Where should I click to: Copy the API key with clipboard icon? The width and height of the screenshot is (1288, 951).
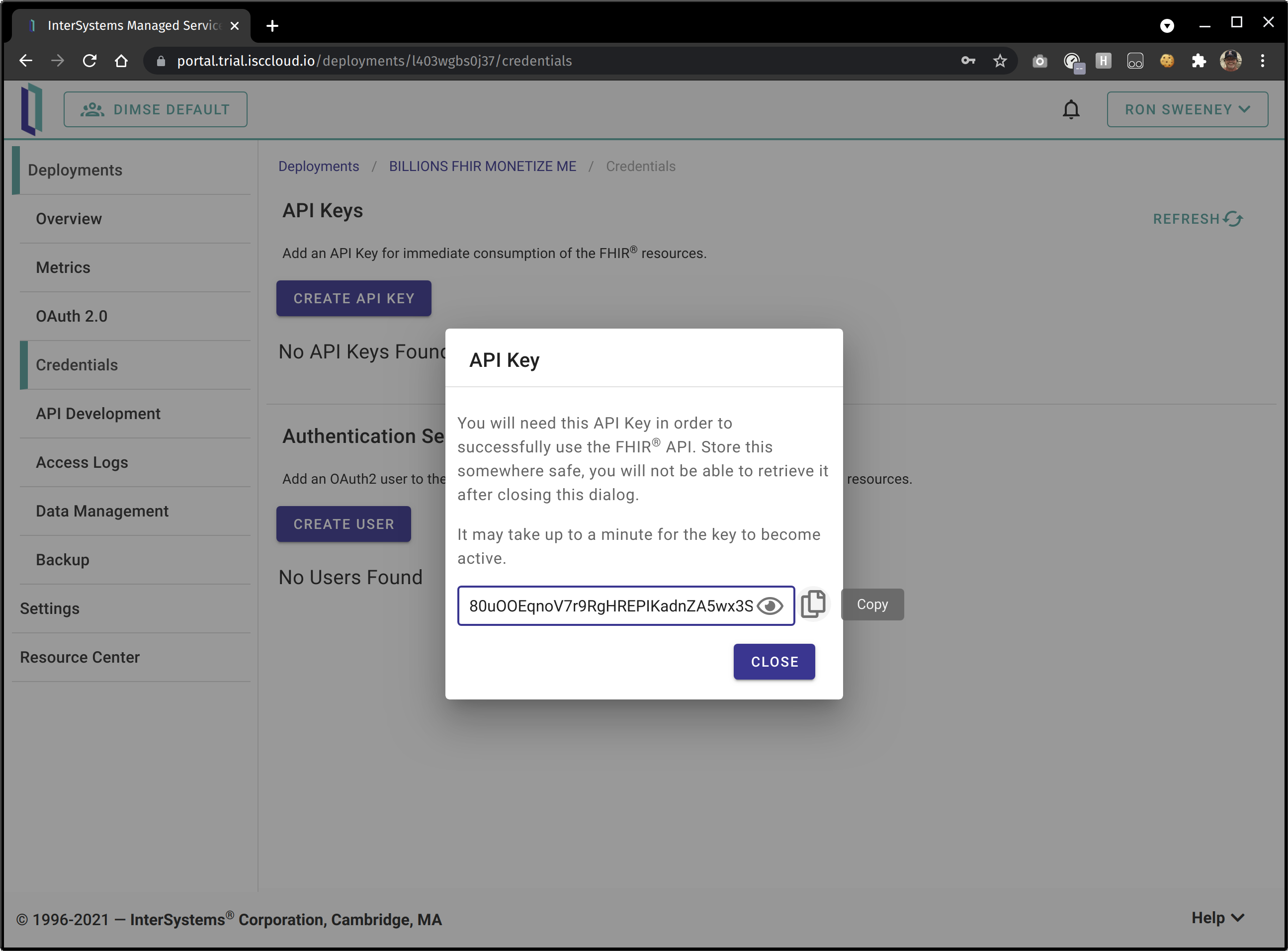click(x=813, y=604)
